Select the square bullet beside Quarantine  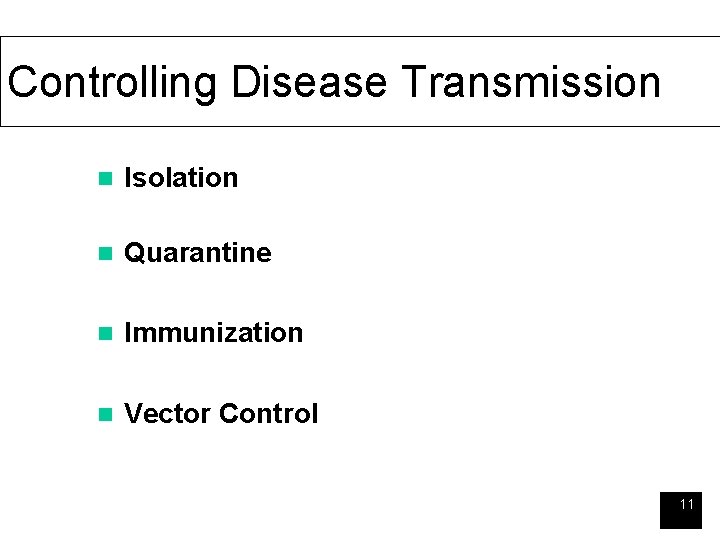click(x=100, y=254)
